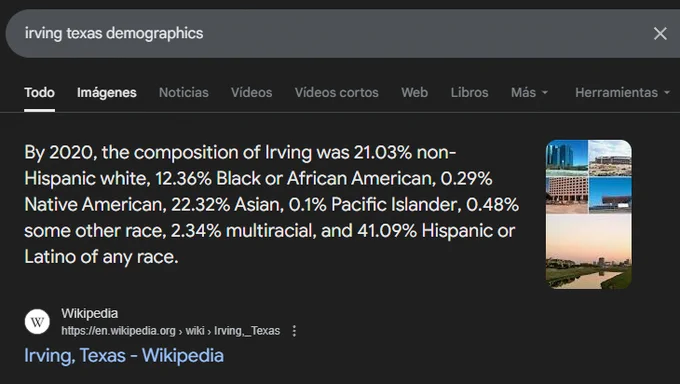The width and height of the screenshot is (680, 384).
Task: Open the three-dot menu beside the Wikipedia result
Action: 294,331
